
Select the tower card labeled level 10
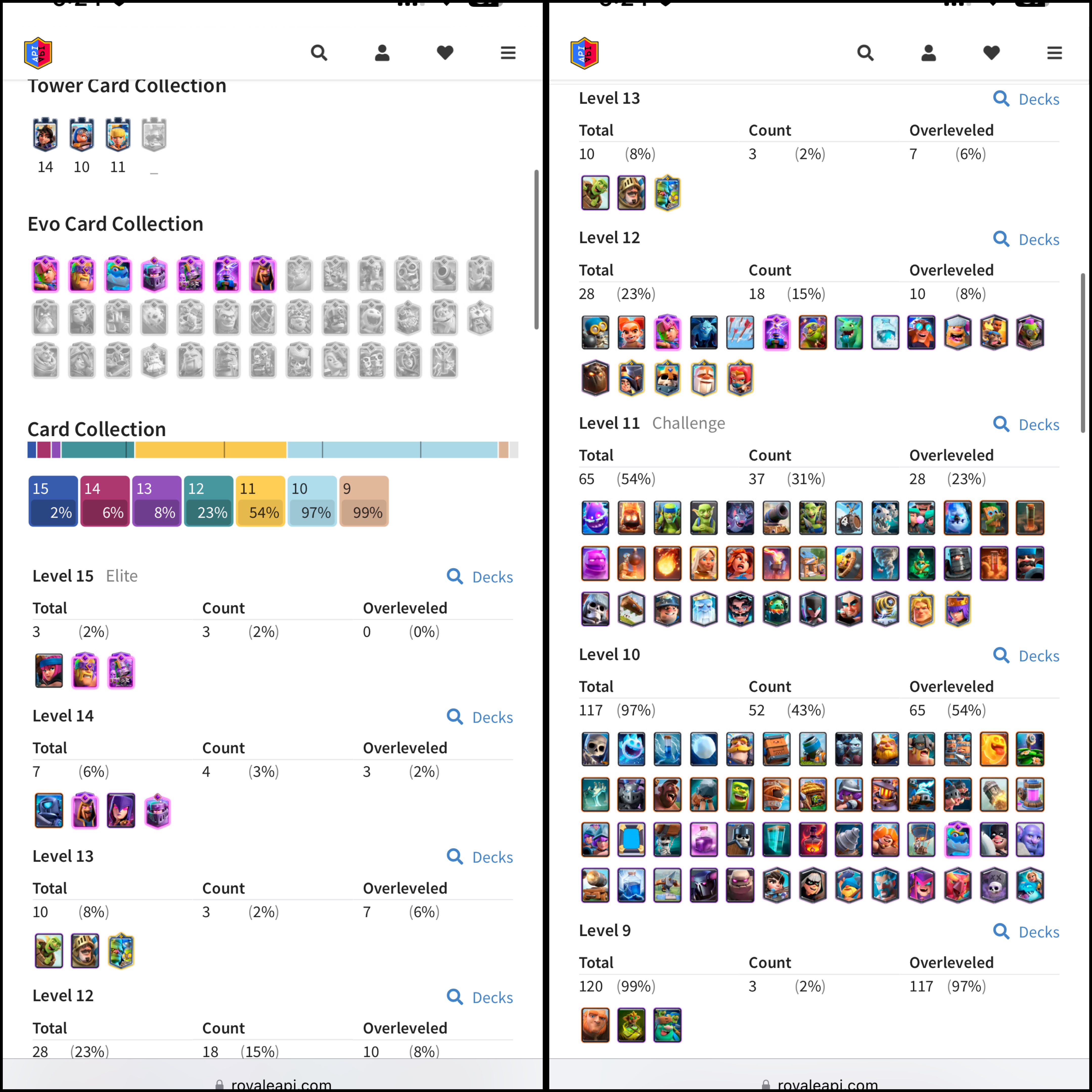click(x=81, y=134)
